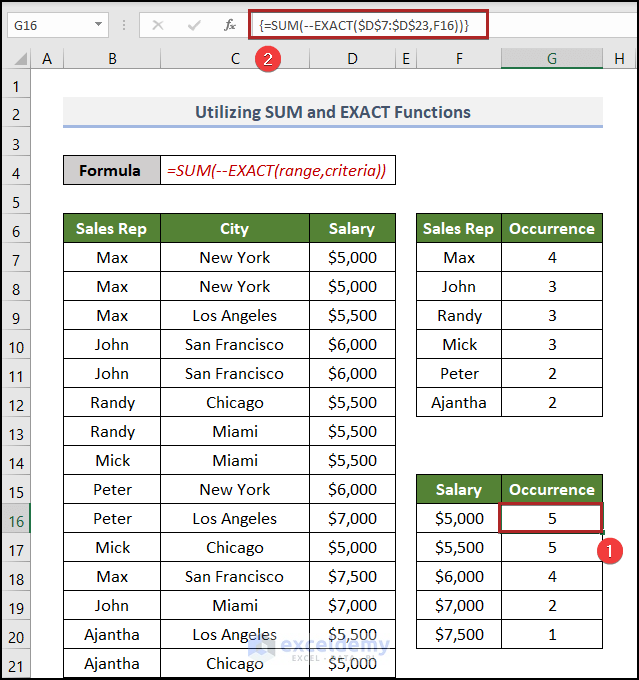Click the title "Utilizing SUM and EXACT Functions"
Viewport: 639px width, 680px height.
332,112
